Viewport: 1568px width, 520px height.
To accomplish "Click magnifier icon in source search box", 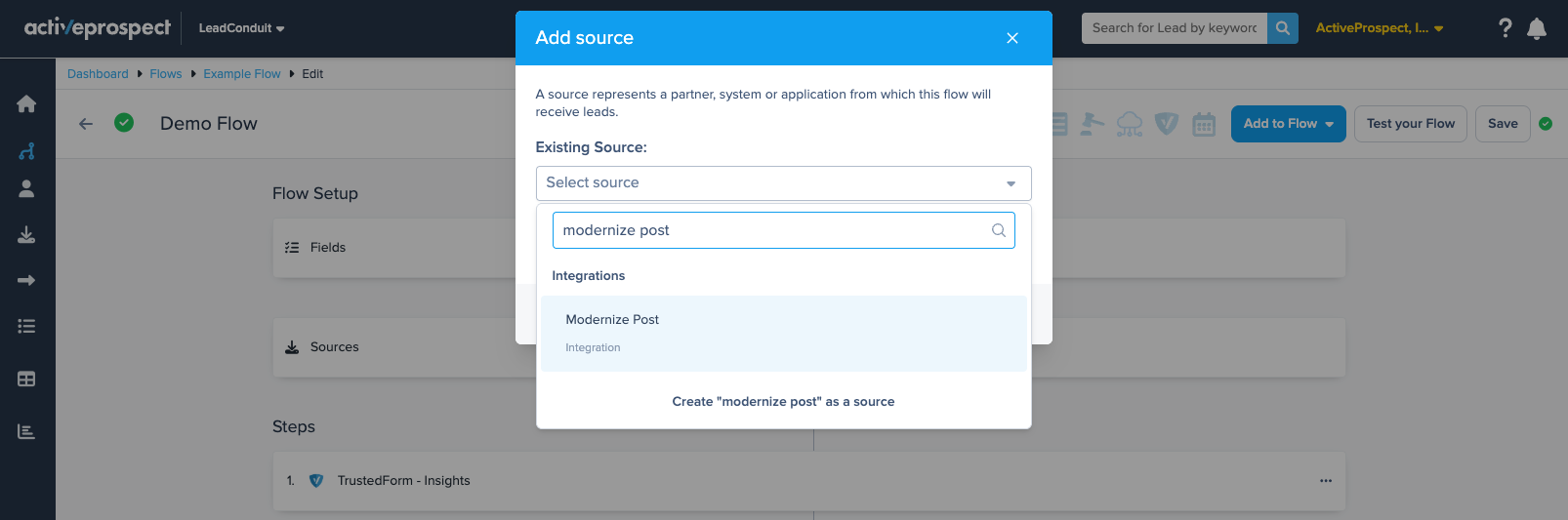I will 999,230.
